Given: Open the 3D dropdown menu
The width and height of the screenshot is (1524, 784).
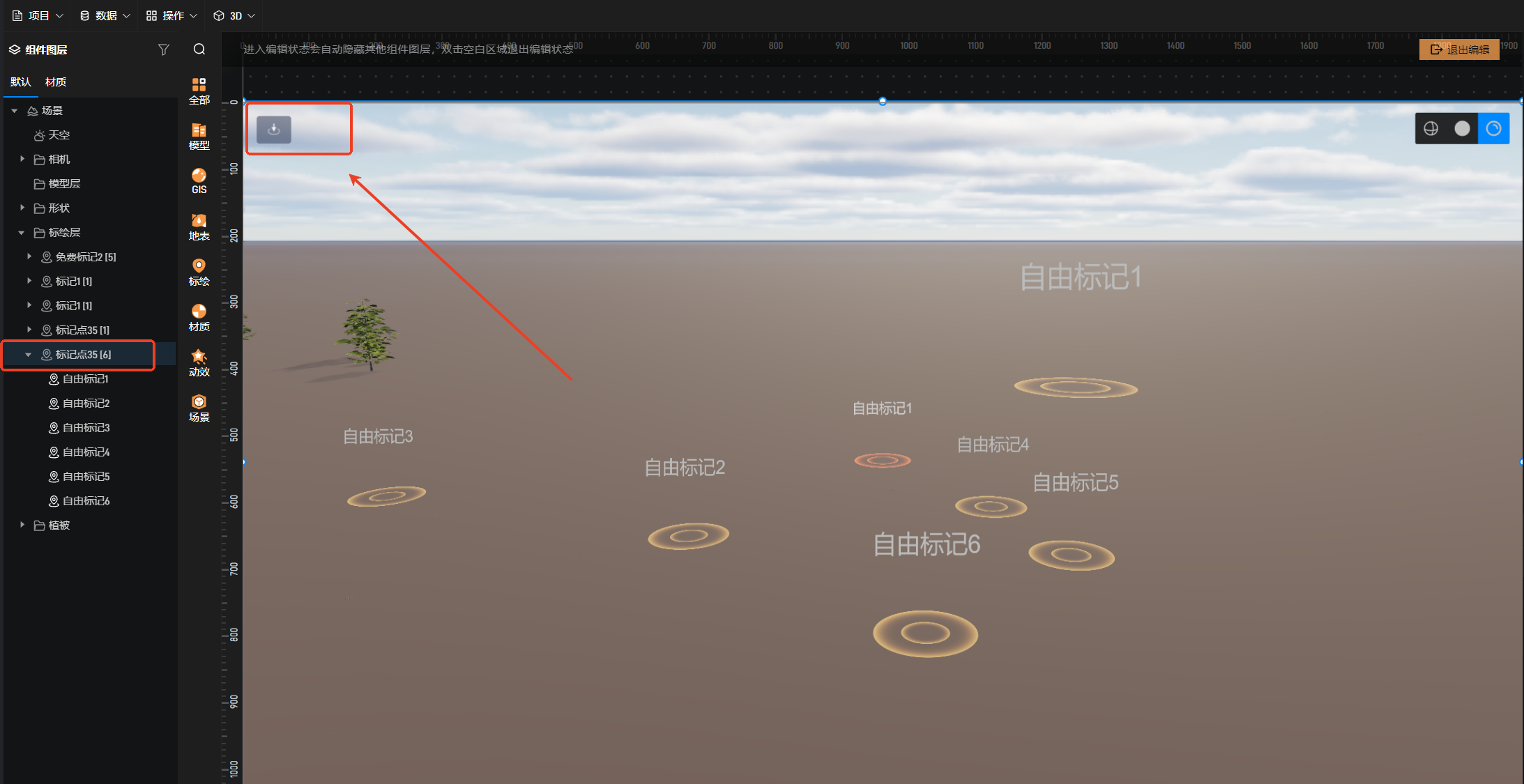Looking at the screenshot, I should click(x=235, y=15).
